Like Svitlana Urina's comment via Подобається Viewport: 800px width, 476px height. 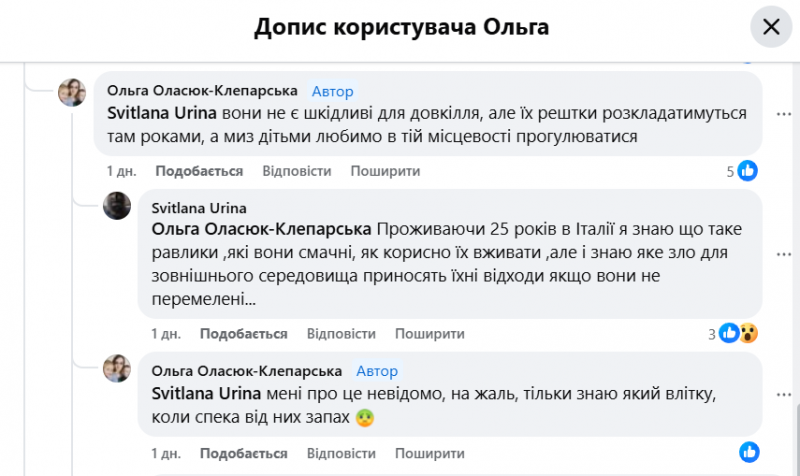[x=243, y=333]
